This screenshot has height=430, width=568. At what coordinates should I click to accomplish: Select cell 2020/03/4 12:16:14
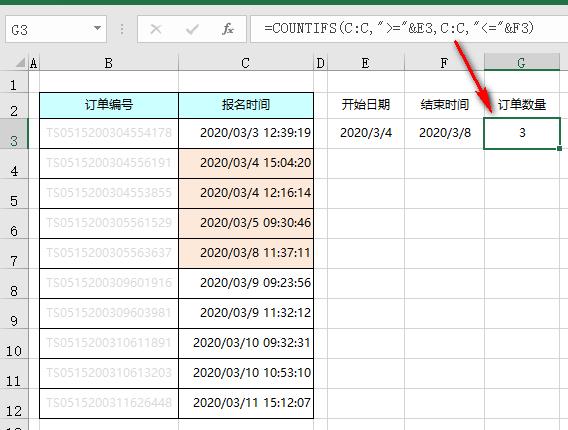pos(246,193)
